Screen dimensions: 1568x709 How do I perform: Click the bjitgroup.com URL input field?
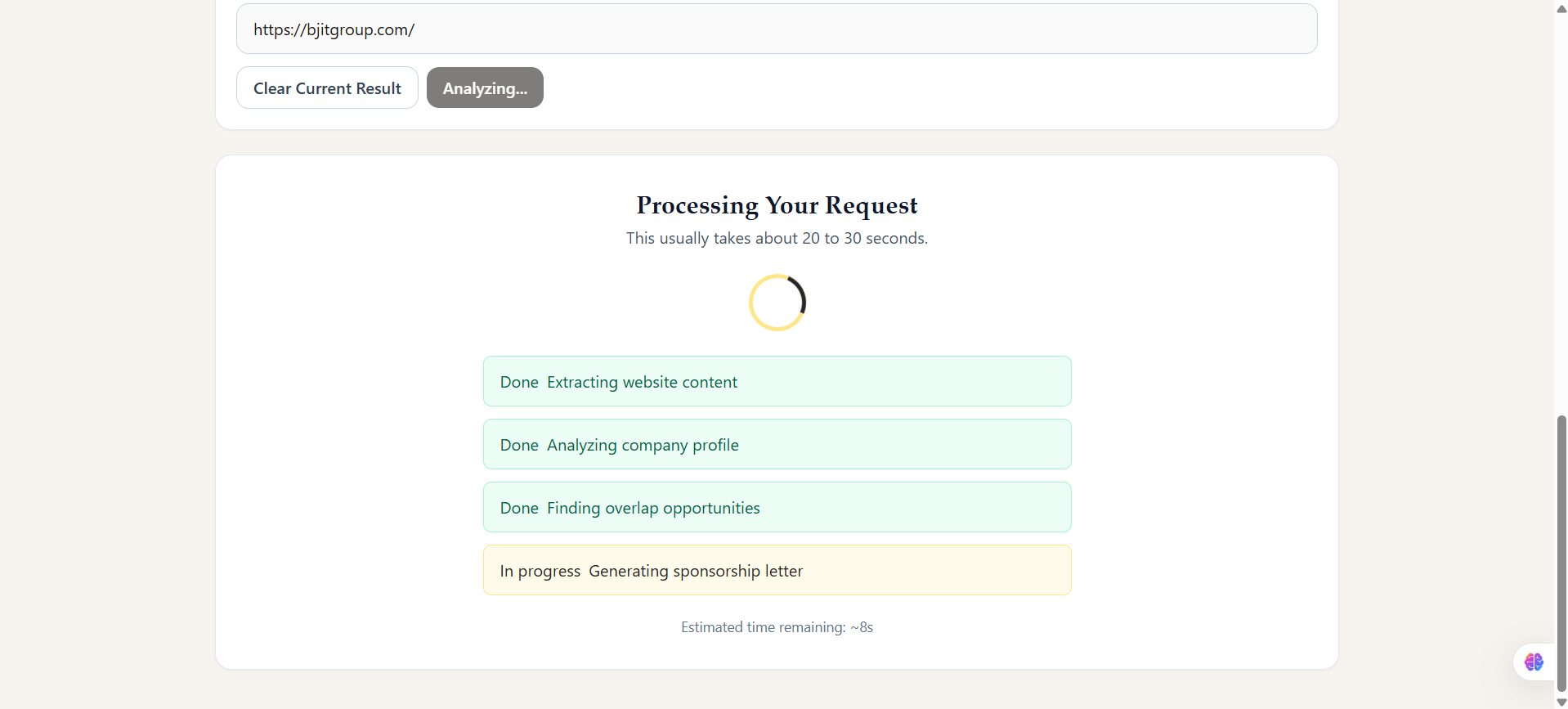click(x=777, y=29)
